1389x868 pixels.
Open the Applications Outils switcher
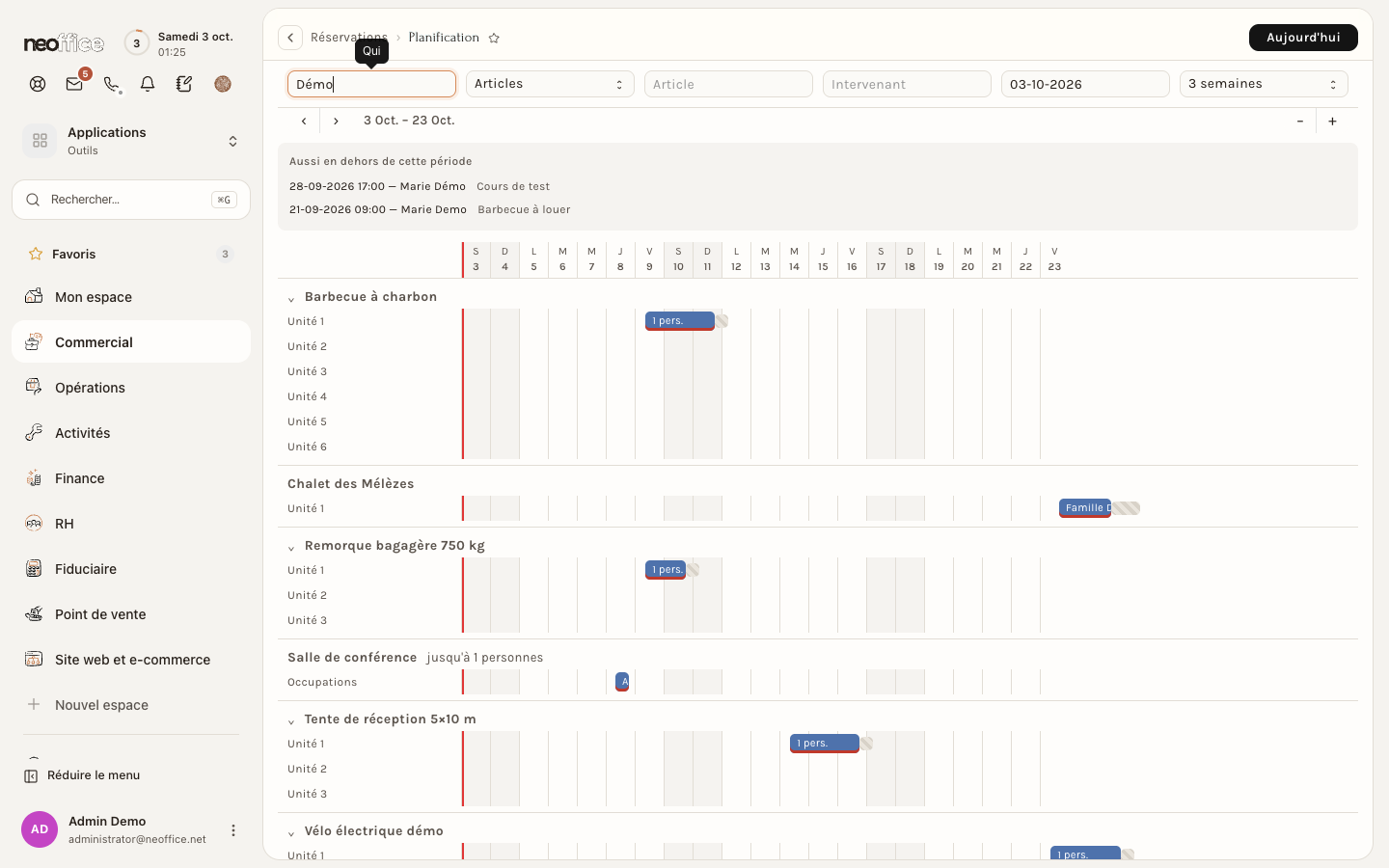point(131,141)
